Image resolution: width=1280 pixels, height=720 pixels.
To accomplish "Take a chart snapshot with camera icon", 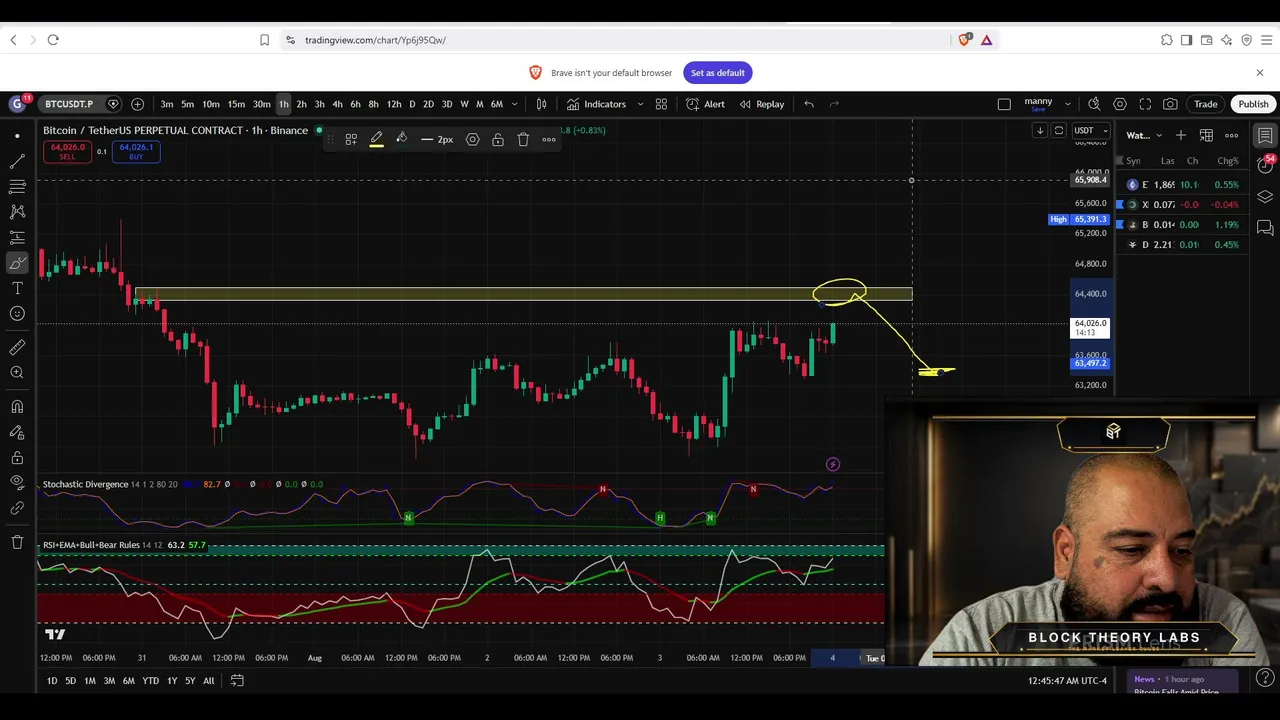I will tap(1170, 104).
